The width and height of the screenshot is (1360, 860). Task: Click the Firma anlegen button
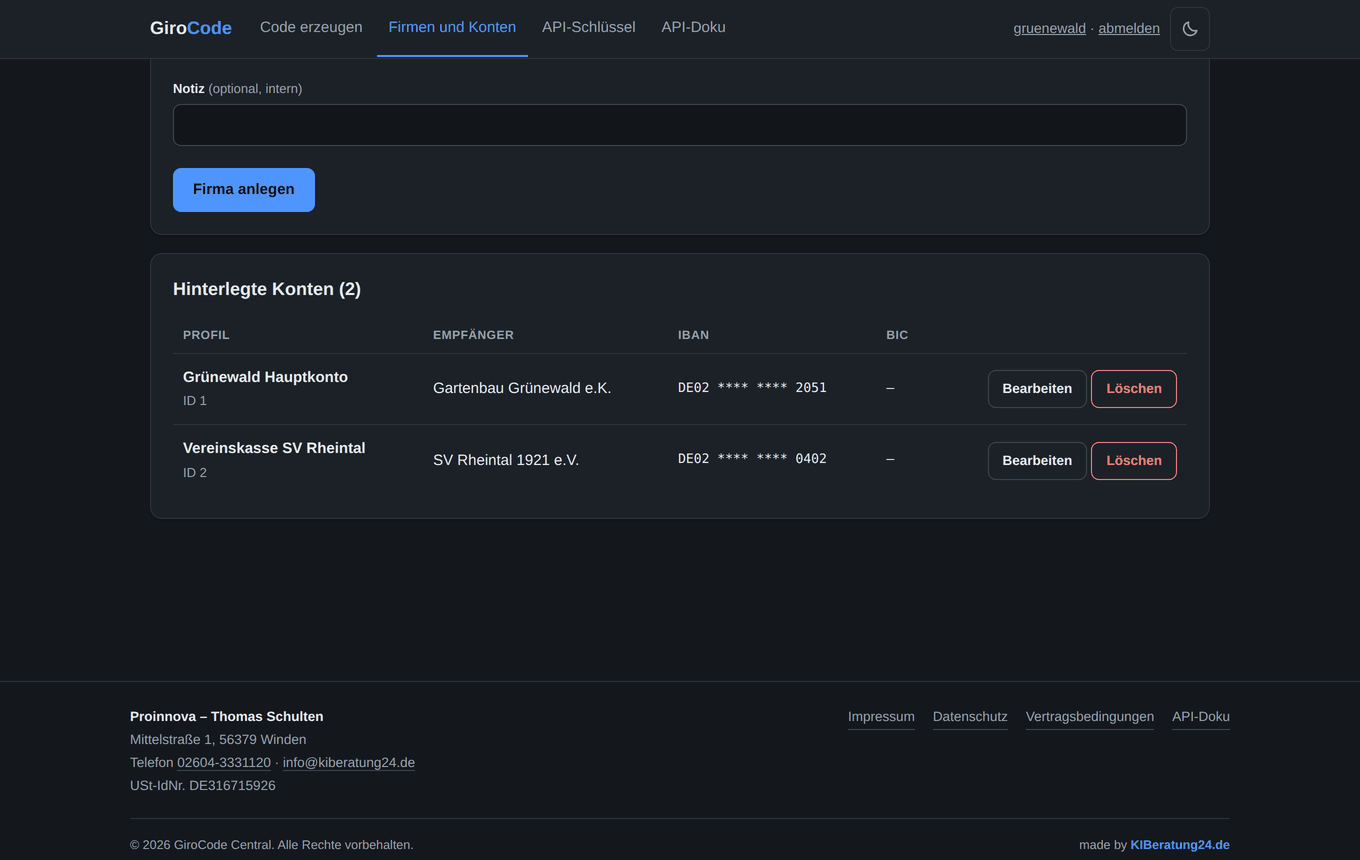[244, 190]
